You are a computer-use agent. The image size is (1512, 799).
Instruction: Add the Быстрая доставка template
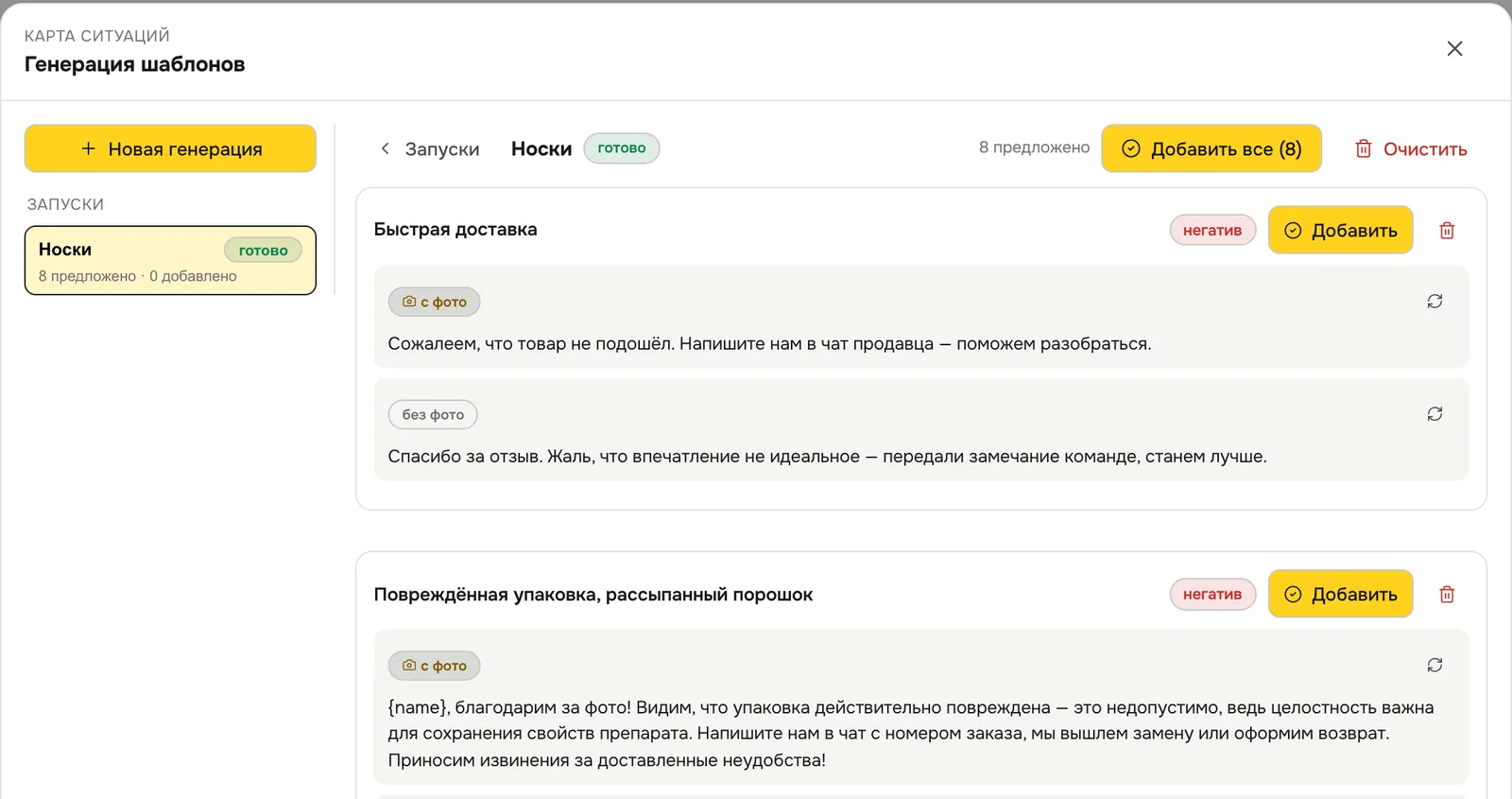1340,230
